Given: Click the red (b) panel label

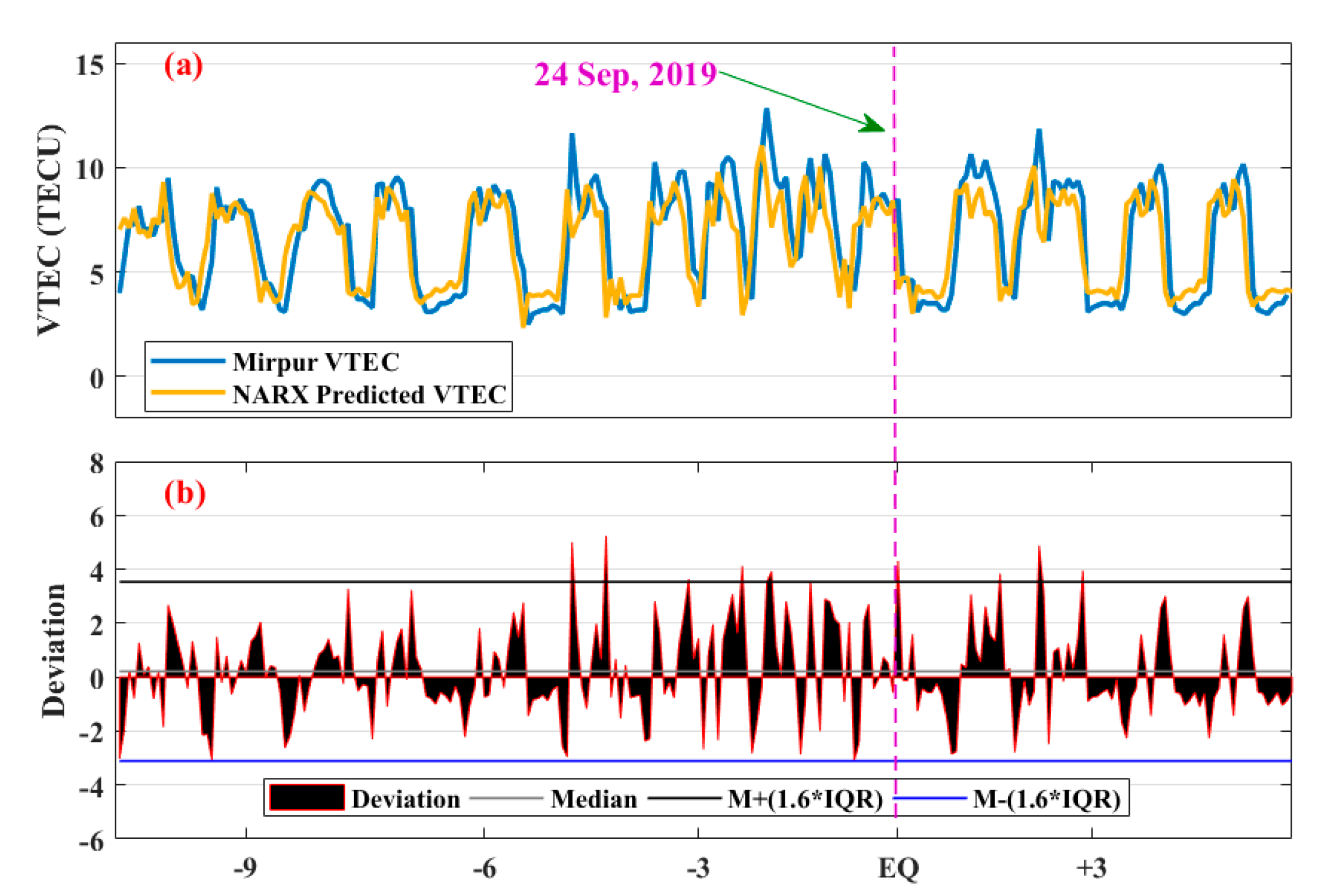Looking at the screenshot, I should (185, 494).
